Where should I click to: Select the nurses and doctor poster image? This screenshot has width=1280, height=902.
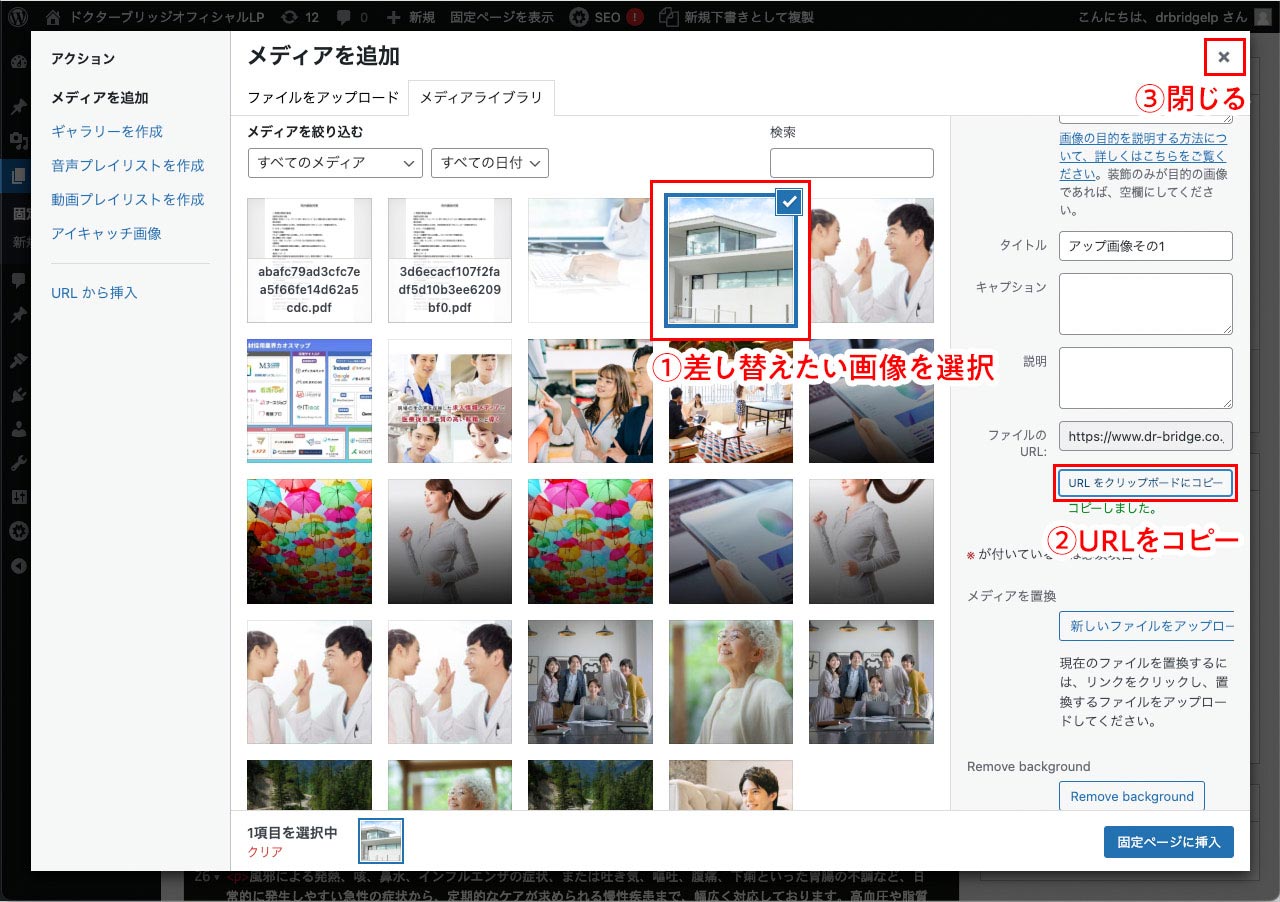[x=450, y=401]
